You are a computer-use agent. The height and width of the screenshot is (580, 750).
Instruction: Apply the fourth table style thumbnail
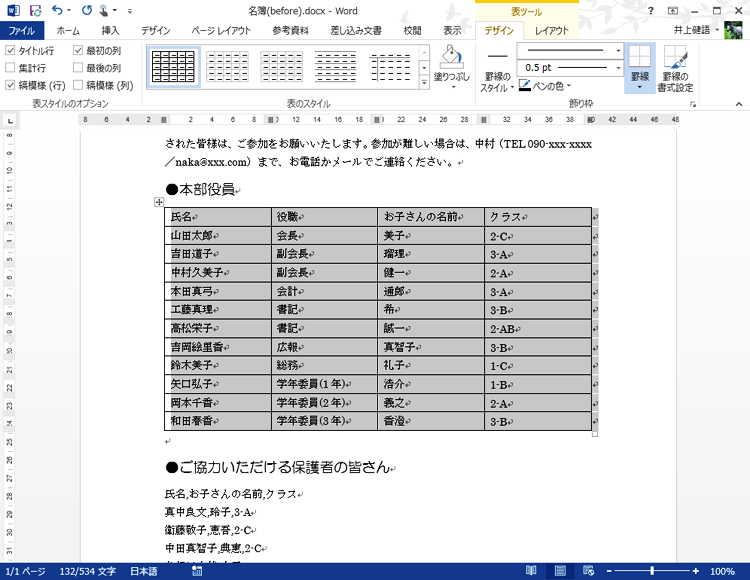coord(336,67)
